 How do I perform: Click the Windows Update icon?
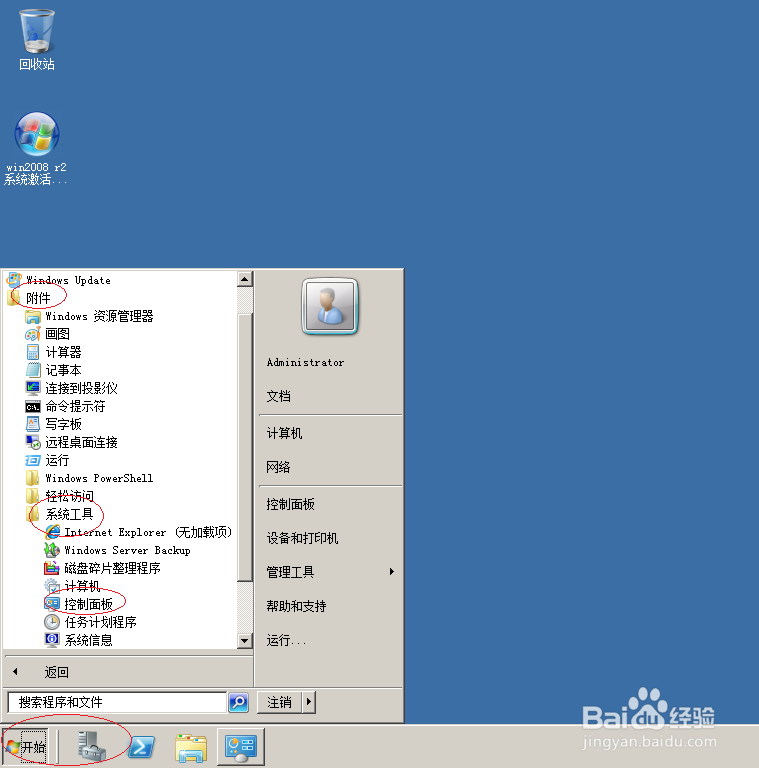pos(14,280)
